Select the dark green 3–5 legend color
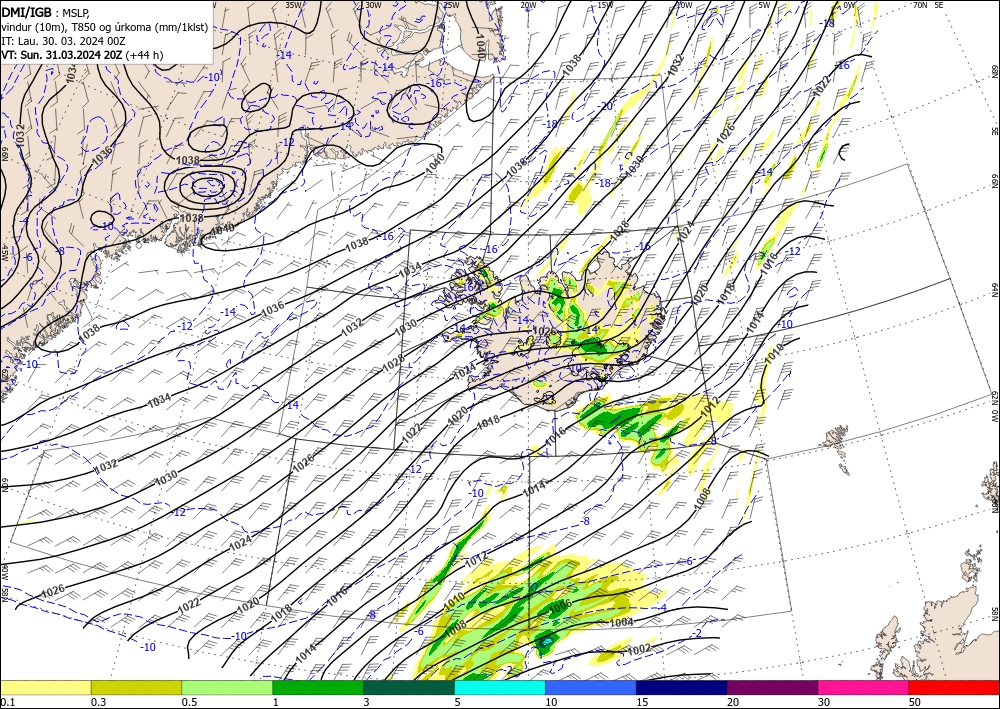Image resolution: width=1000 pixels, height=709 pixels. coord(409,687)
